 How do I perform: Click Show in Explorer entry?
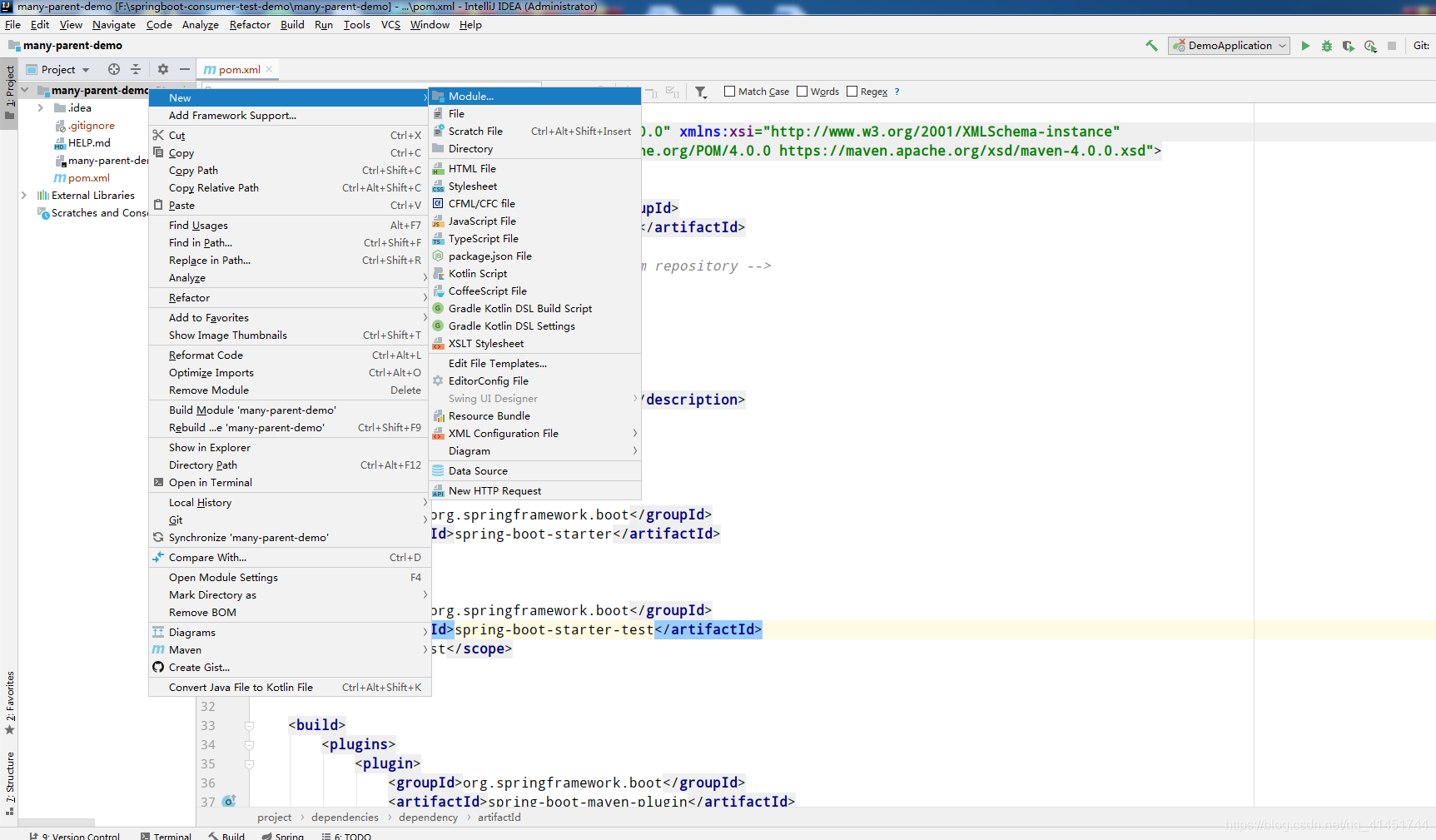[289, 448]
